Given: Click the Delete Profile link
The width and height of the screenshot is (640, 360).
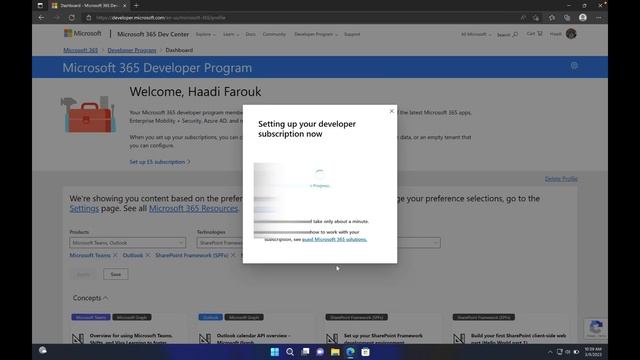Looking at the screenshot, I should click(561, 179).
